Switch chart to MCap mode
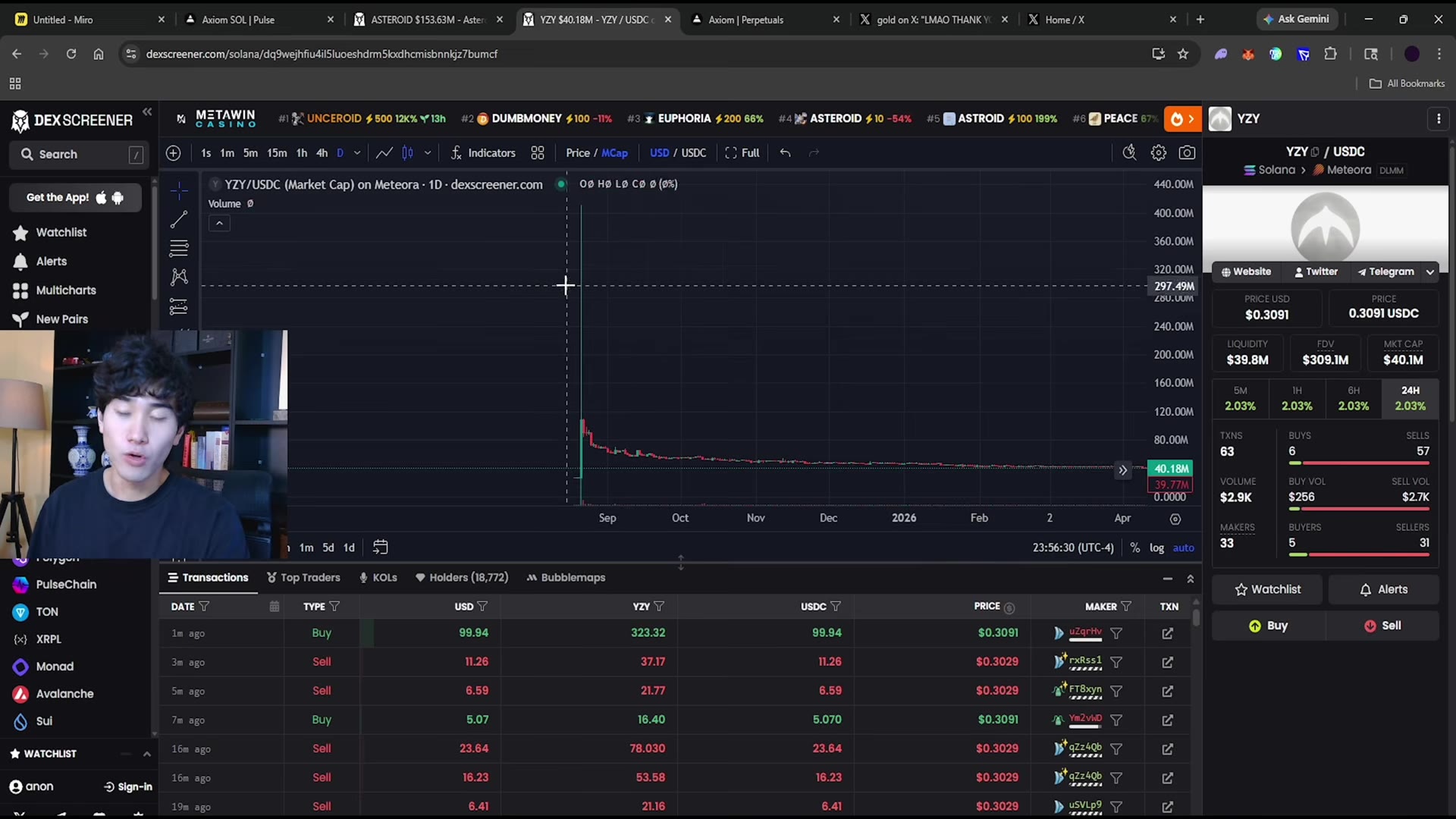Image resolution: width=1456 pixels, height=819 pixels. 615,153
